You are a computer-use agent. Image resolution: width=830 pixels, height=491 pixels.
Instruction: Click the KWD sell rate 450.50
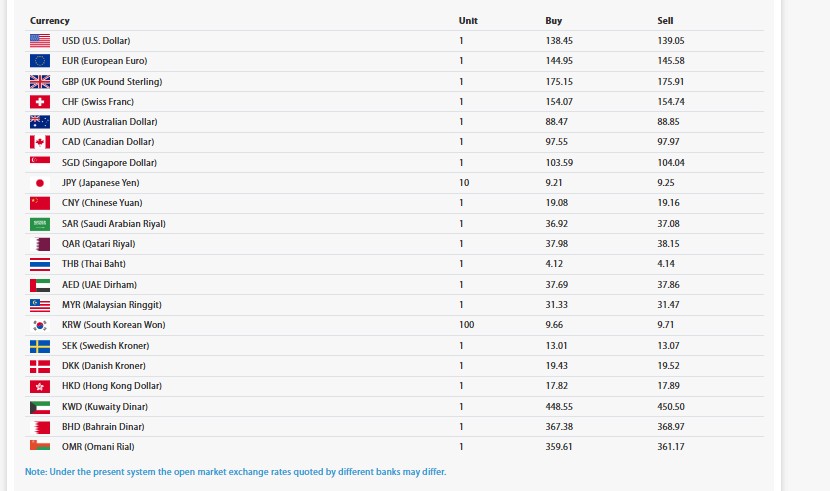[671, 406]
